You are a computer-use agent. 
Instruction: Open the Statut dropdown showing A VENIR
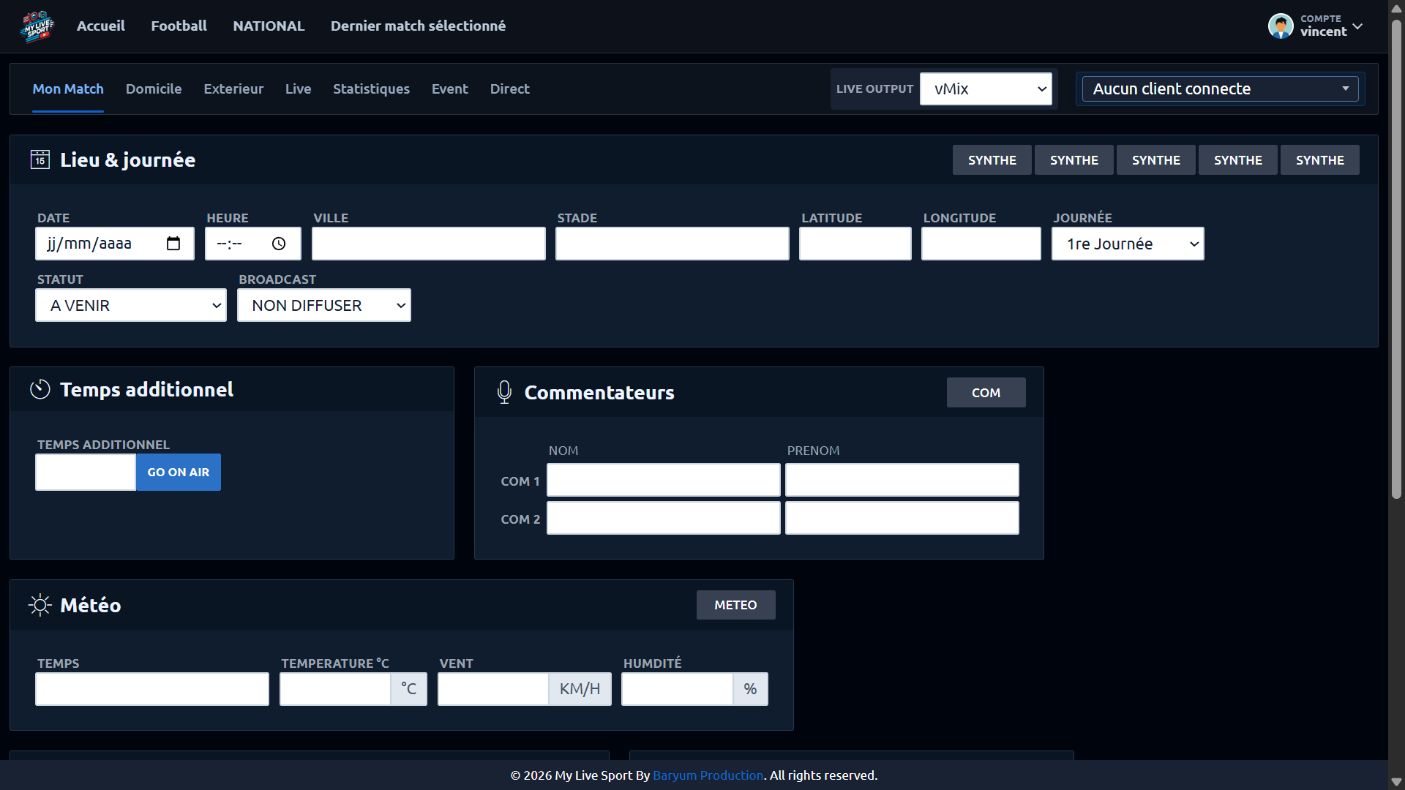tap(131, 305)
